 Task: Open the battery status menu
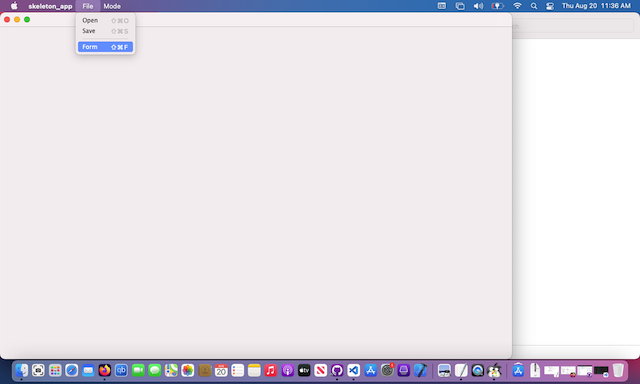[497, 6]
